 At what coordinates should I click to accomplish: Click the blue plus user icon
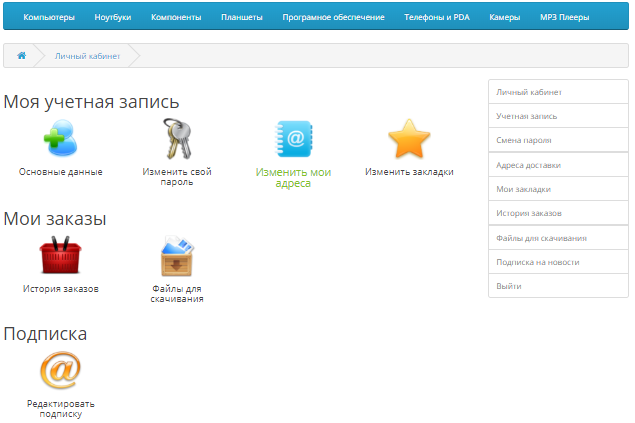(60, 139)
